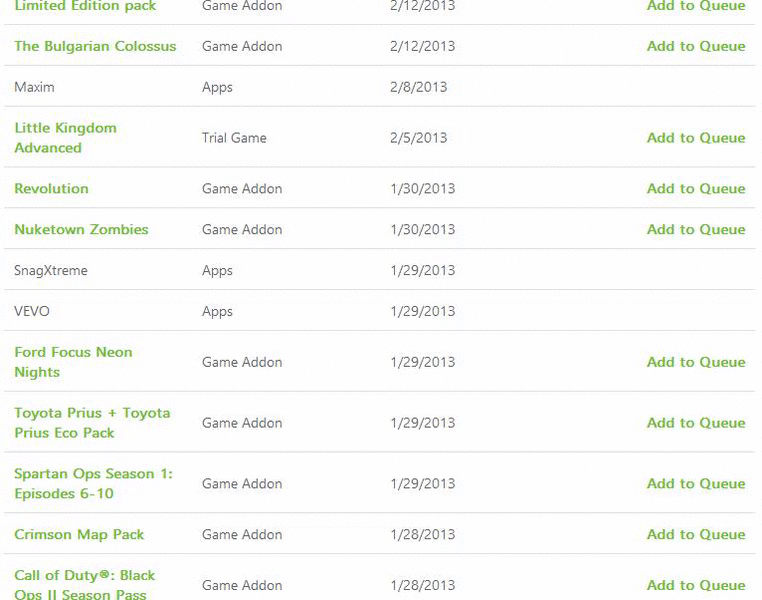Screen dimensions: 762x600
Task: Add Limited Edition pack to queue
Action: tap(695, 6)
